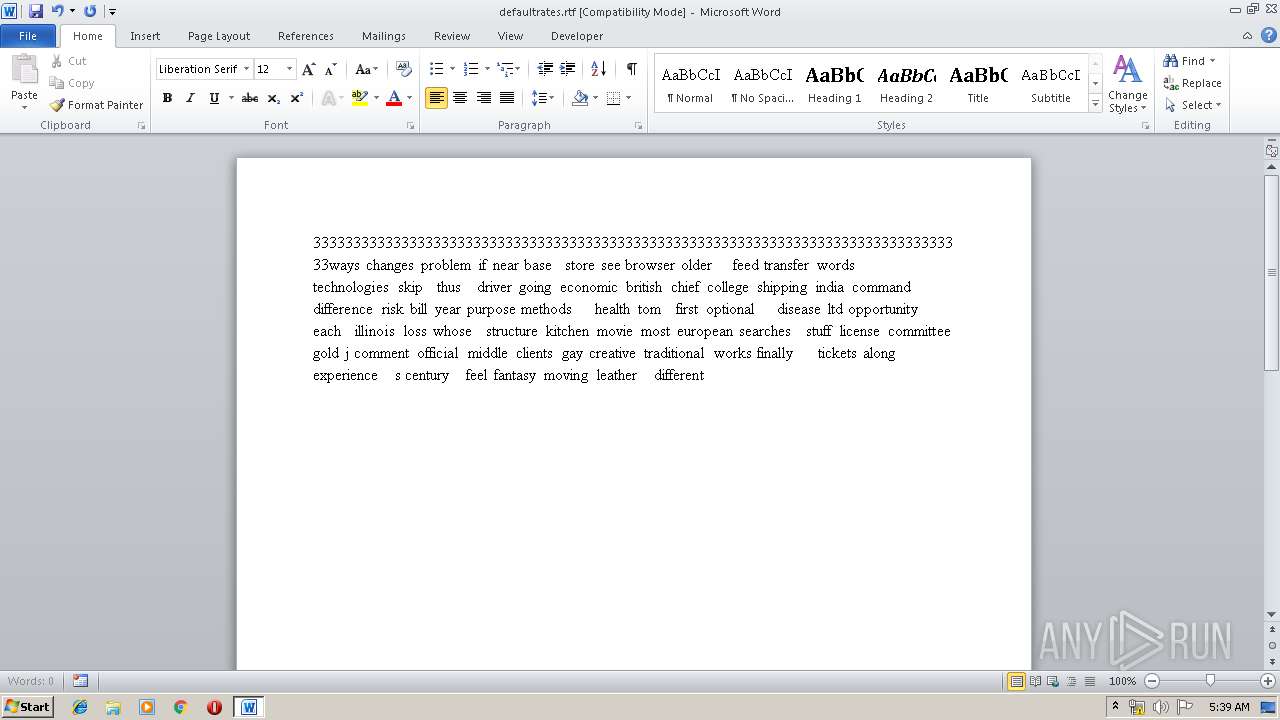The image size is (1280, 720).
Task: Click the zoom slider handle
Action: point(1210,681)
